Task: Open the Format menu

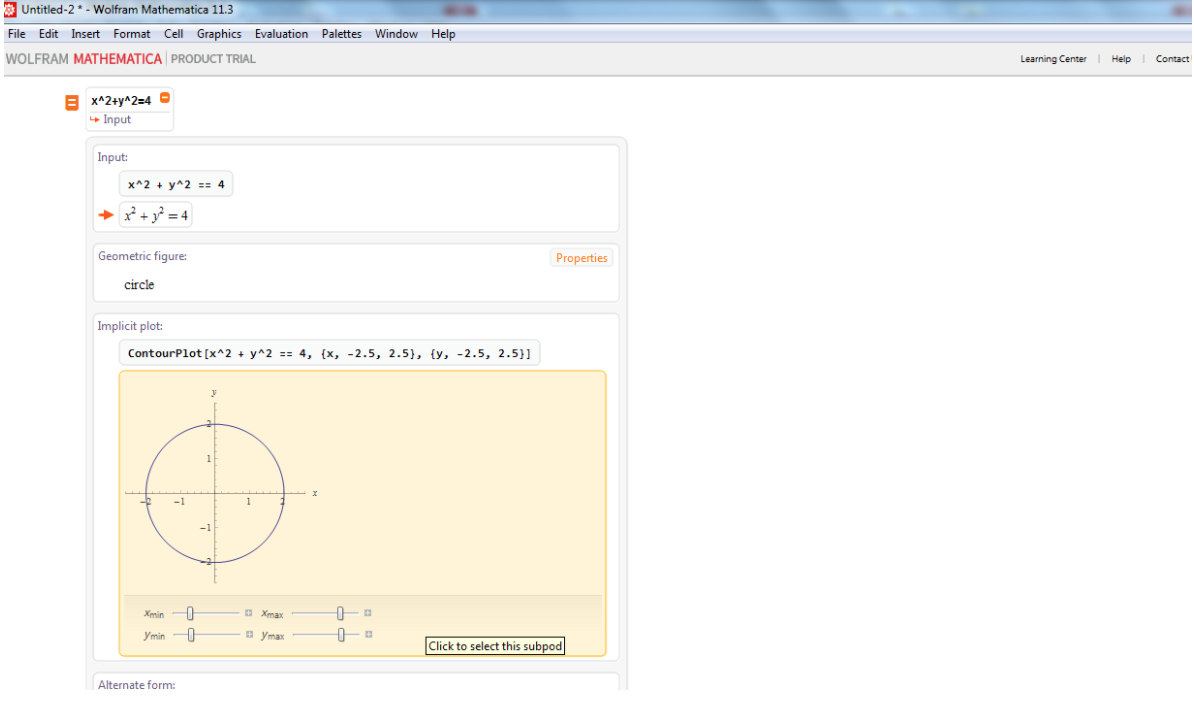Action: pos(132,34)
